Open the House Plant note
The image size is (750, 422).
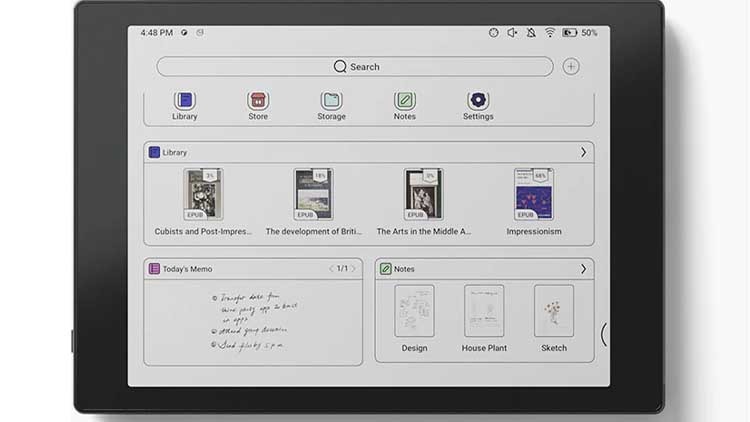(484, 311)
